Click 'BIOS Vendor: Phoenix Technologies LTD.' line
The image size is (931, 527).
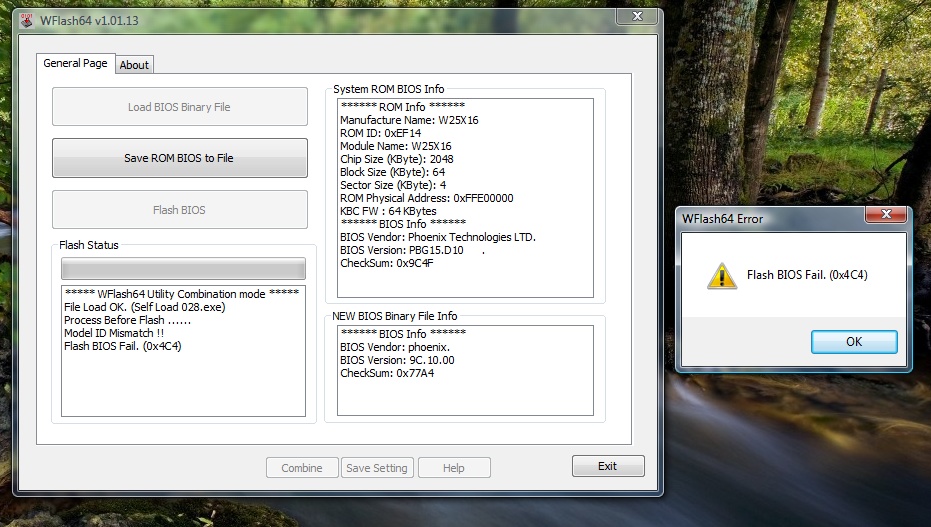438,237
